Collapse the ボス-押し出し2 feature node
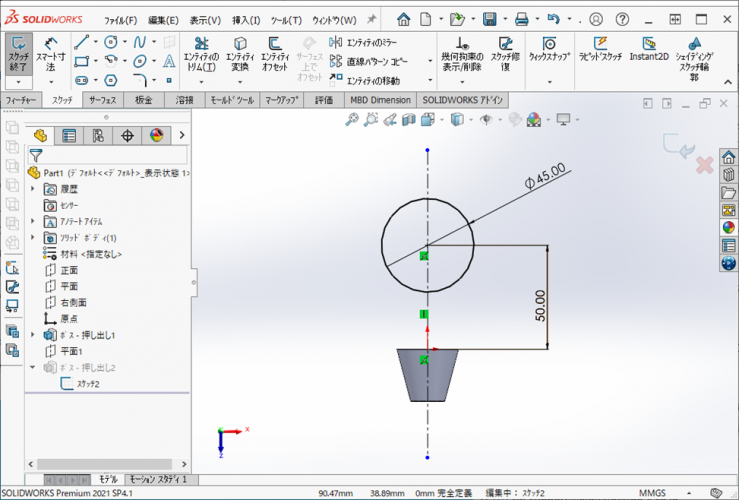739x500 pixels. [x=33, y=367]
